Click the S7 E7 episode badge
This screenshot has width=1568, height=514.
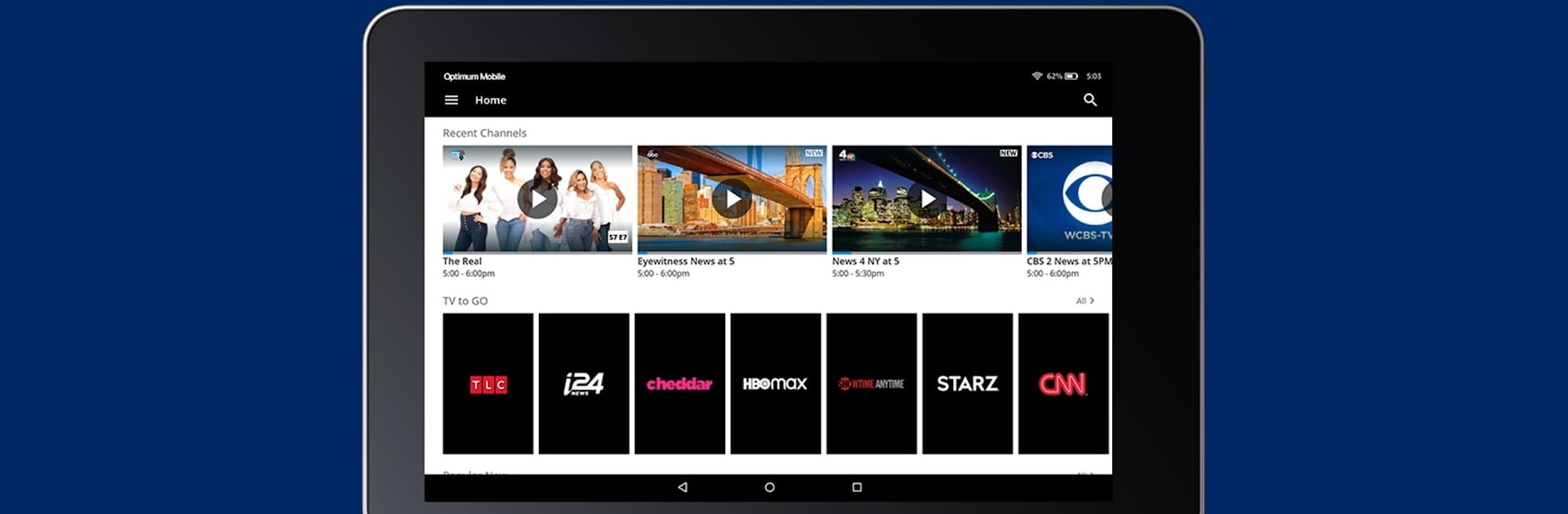coord(618,237)
